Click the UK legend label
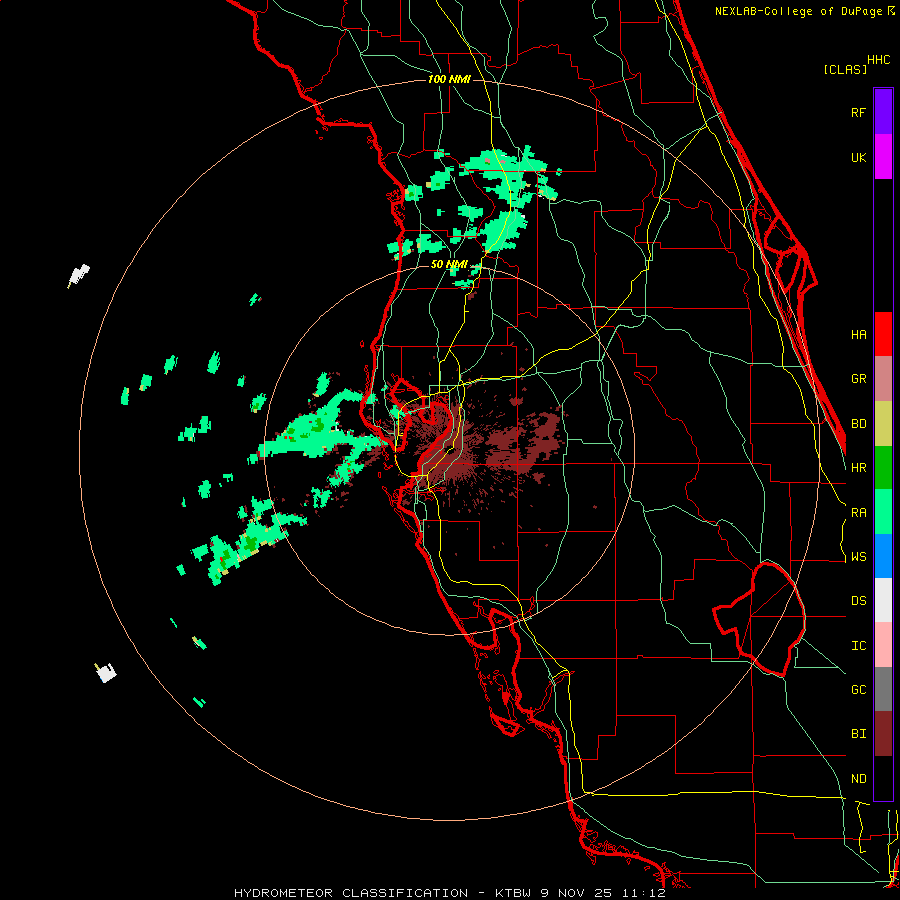Screen dimensions: 900x900 tap(858, 157)
